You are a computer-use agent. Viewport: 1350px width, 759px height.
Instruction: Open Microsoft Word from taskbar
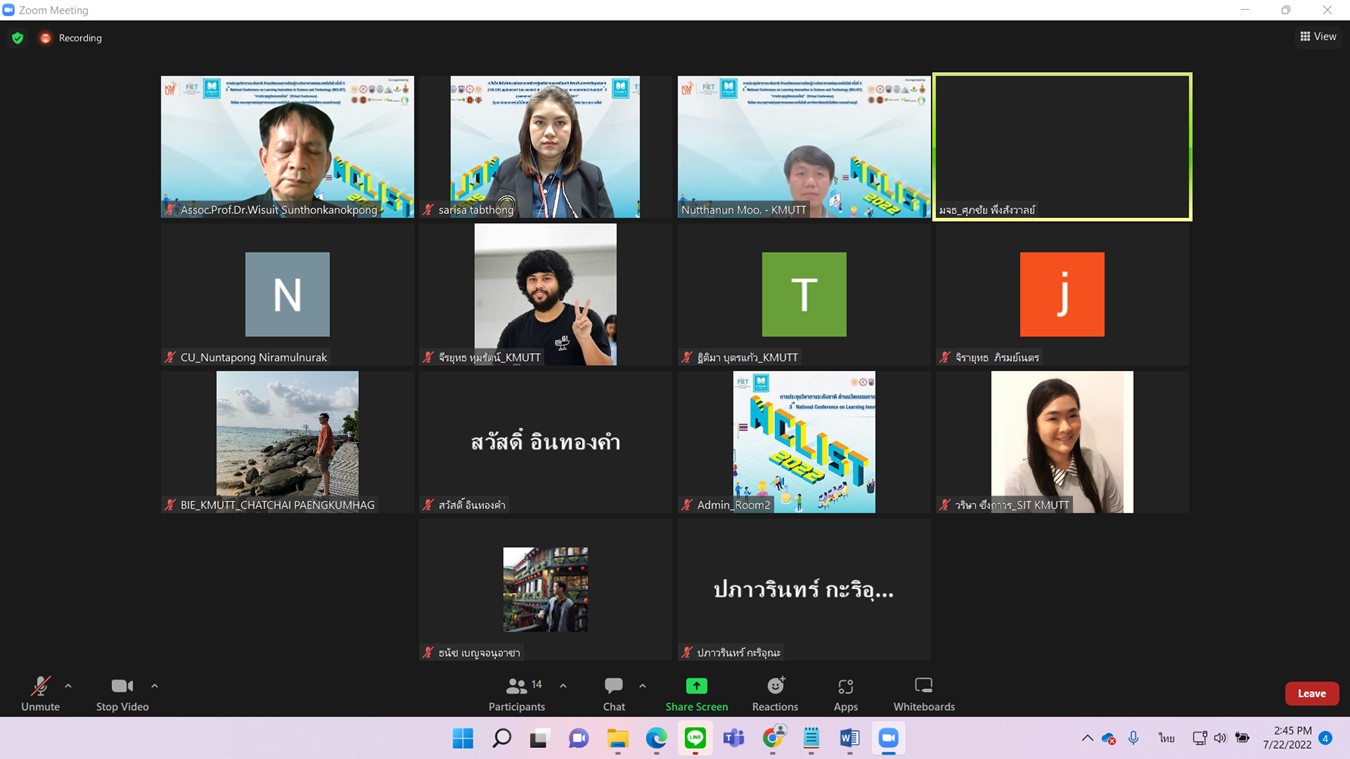[x=849, y=738]
